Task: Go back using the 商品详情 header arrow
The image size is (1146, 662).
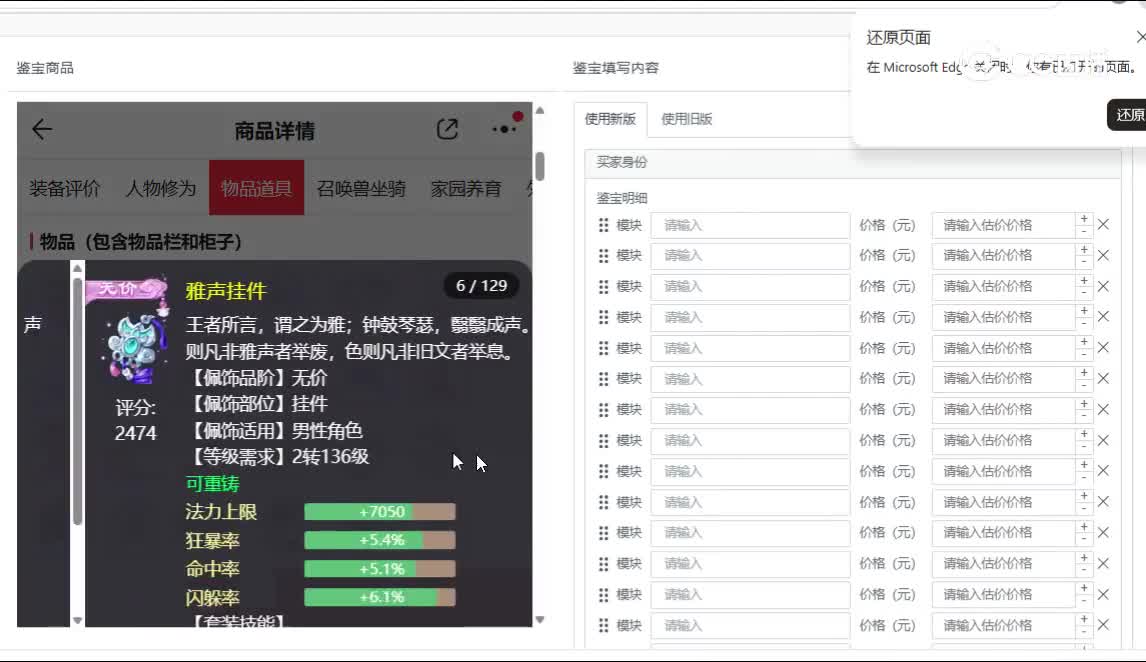Action: click(42, 129)
